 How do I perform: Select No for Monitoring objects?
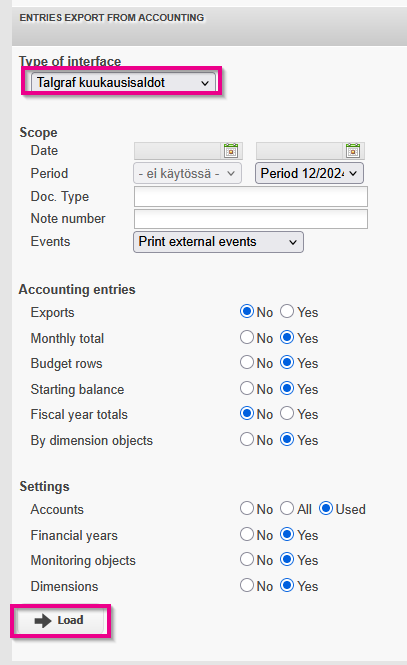(247, 559)
